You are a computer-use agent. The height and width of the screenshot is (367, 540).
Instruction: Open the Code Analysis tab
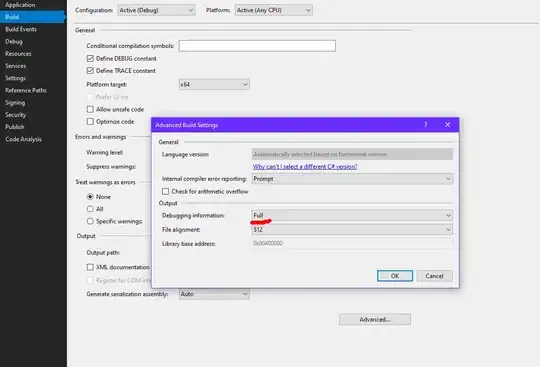(23, 139)
